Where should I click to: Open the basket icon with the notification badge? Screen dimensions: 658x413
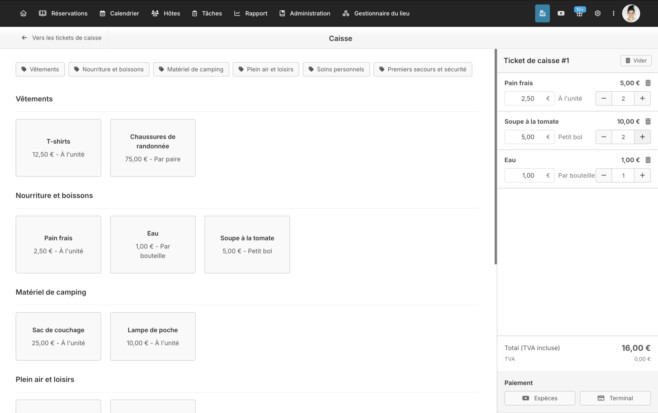[579, 13]
